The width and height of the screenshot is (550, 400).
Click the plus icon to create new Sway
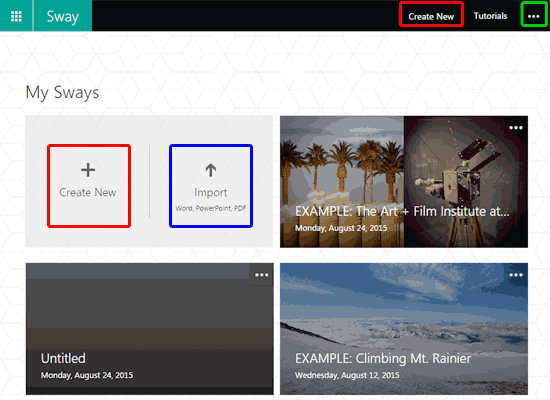tap(88, 170)
